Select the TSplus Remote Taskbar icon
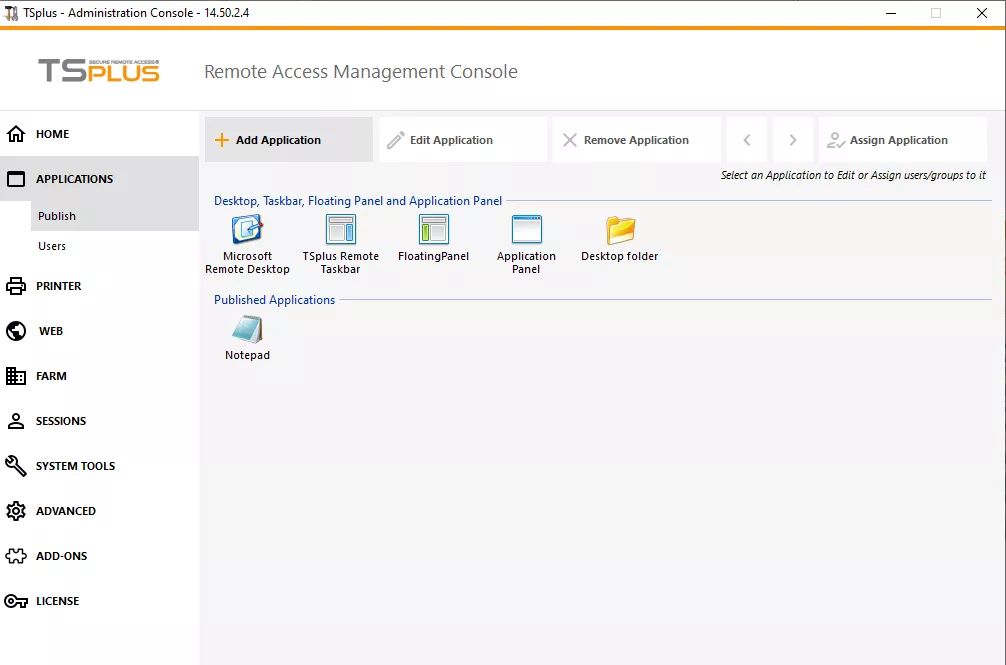Viewport: 1006px width, 665px height. [x=341, y=231]
